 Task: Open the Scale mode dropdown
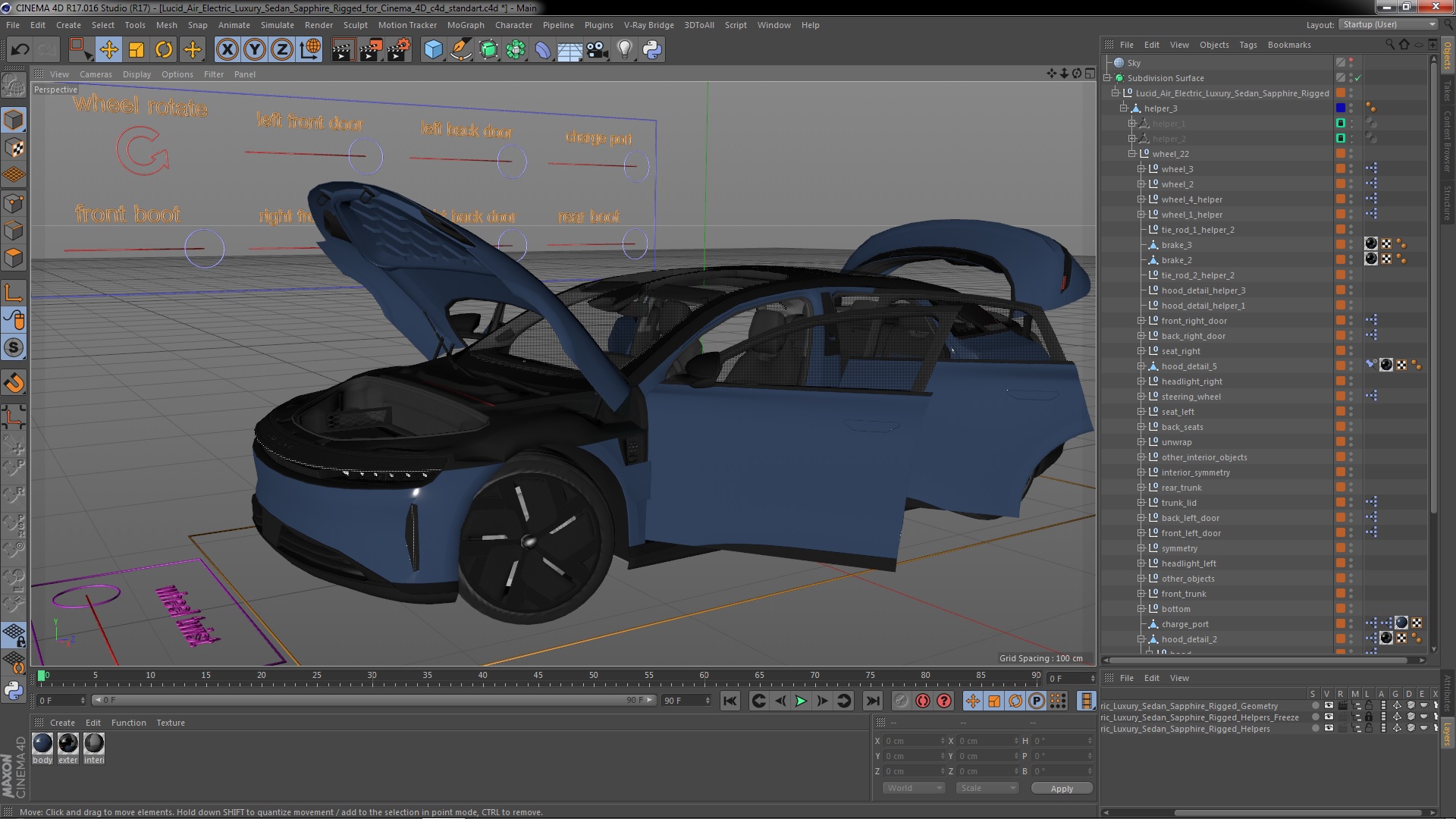point(987,789)
